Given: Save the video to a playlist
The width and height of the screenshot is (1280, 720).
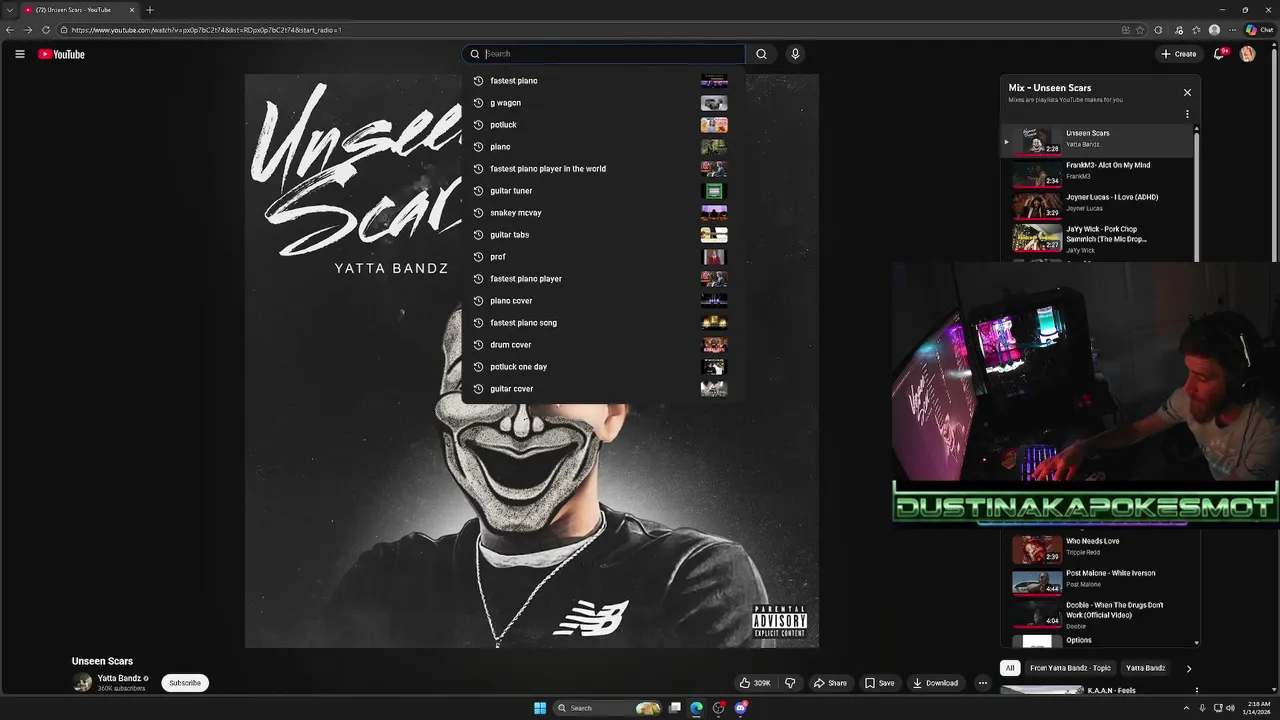Looking at the screenshot, I should [879, 683].
